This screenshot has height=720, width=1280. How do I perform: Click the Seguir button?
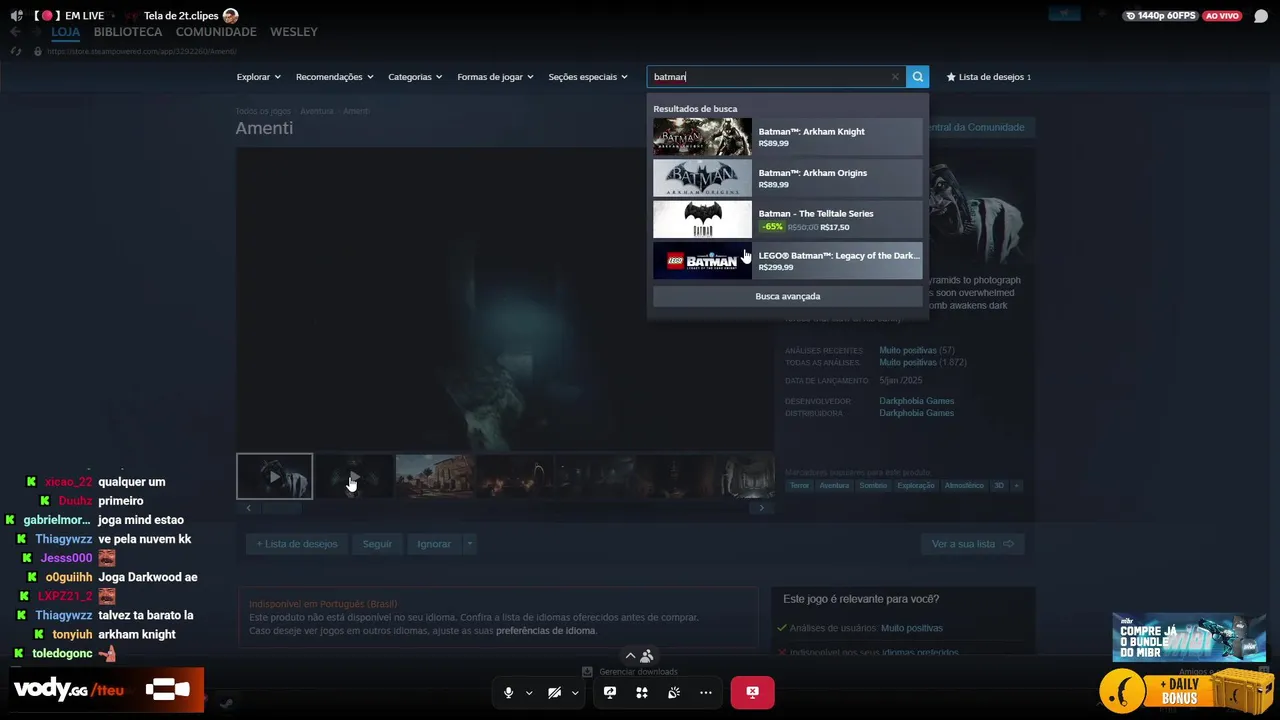377,544
